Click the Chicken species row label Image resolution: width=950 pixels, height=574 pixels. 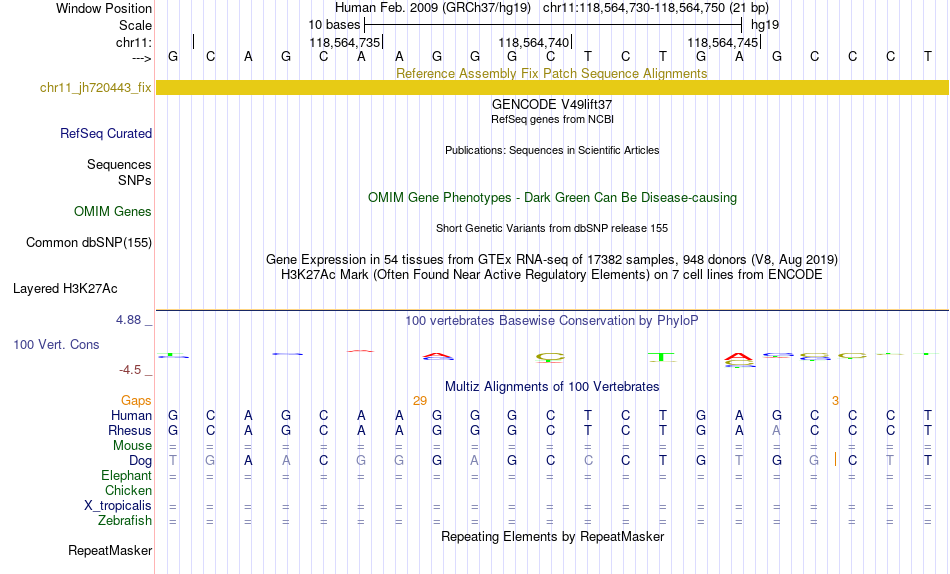pos(128,490)
